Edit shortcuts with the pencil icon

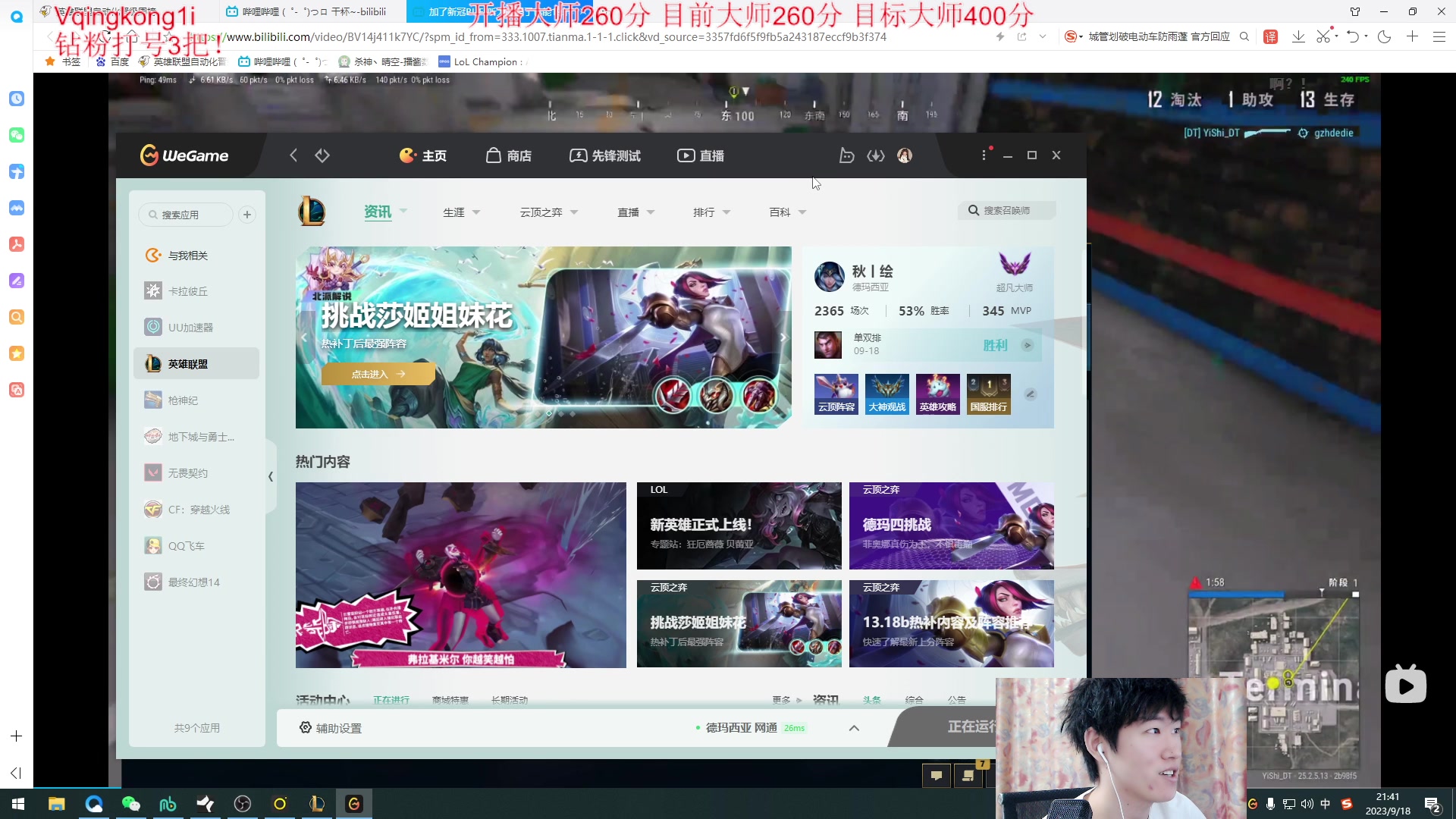pos(1031,394)
